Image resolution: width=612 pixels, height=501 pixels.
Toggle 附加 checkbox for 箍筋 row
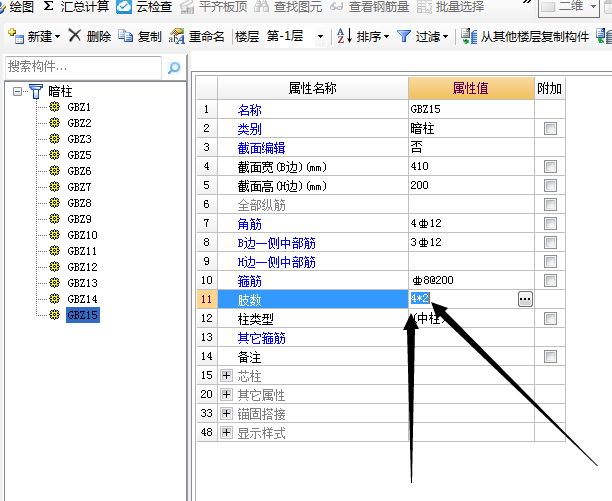pos(550,281)
